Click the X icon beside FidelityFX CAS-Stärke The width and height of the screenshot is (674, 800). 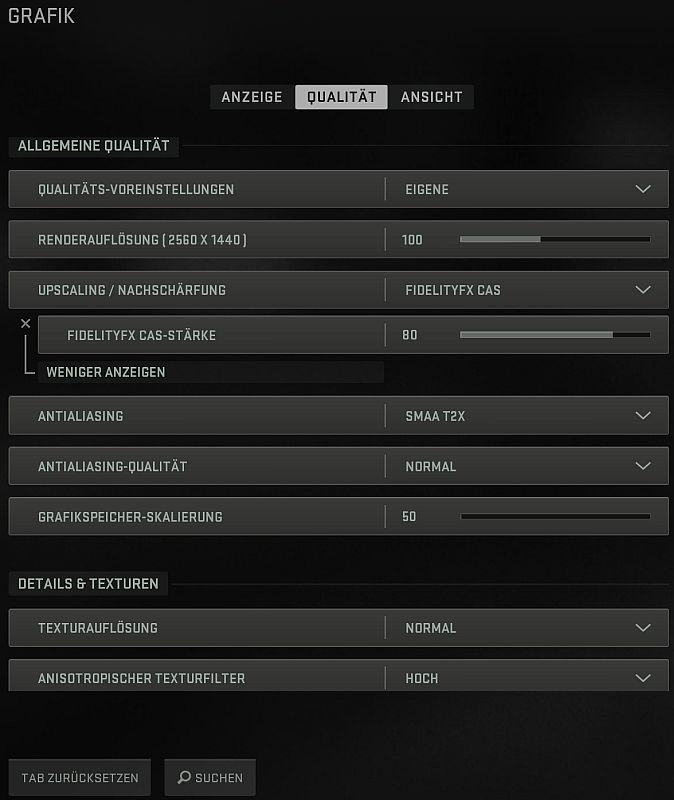point(26,323)
